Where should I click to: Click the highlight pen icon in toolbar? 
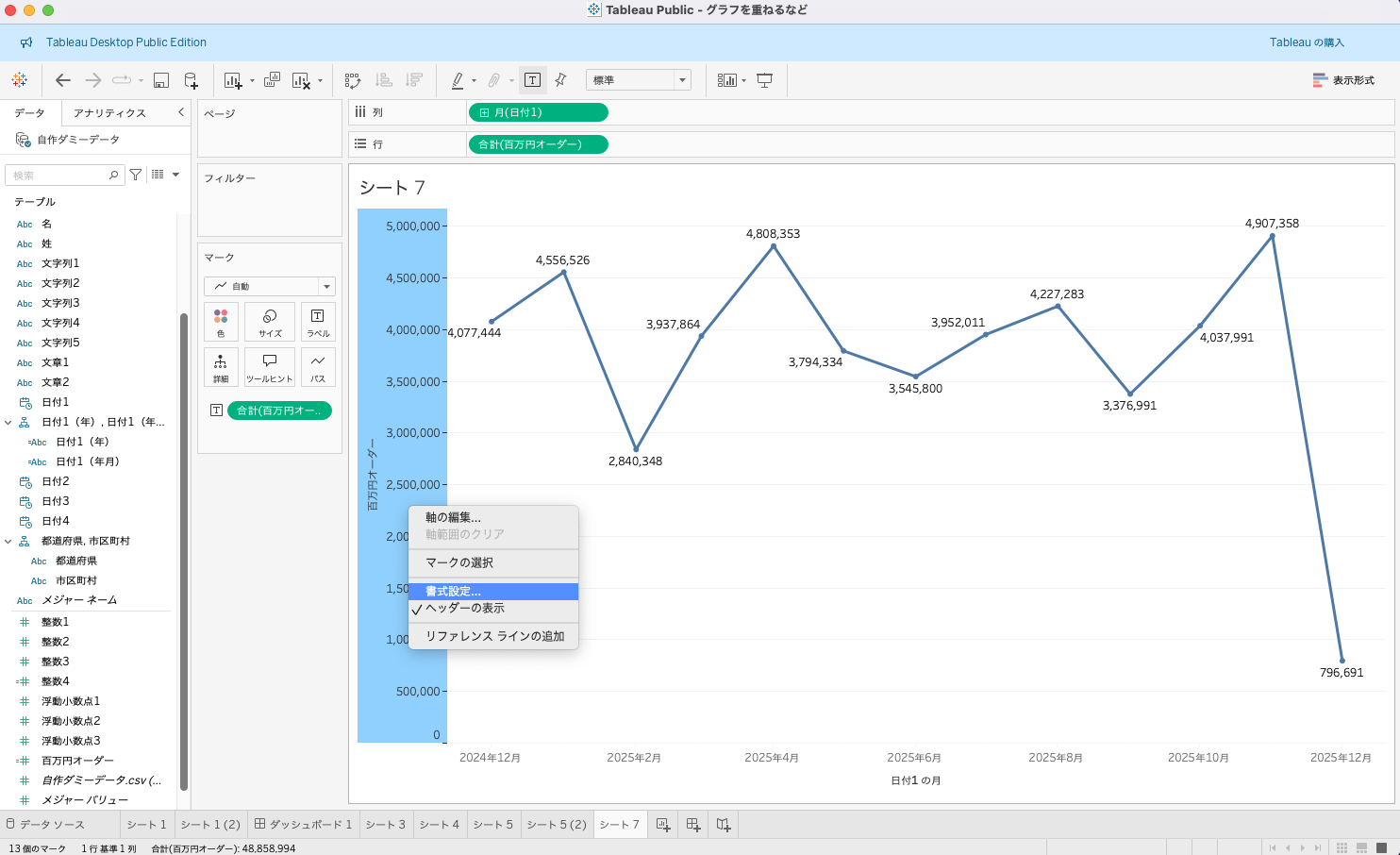(x=458, y=80)
